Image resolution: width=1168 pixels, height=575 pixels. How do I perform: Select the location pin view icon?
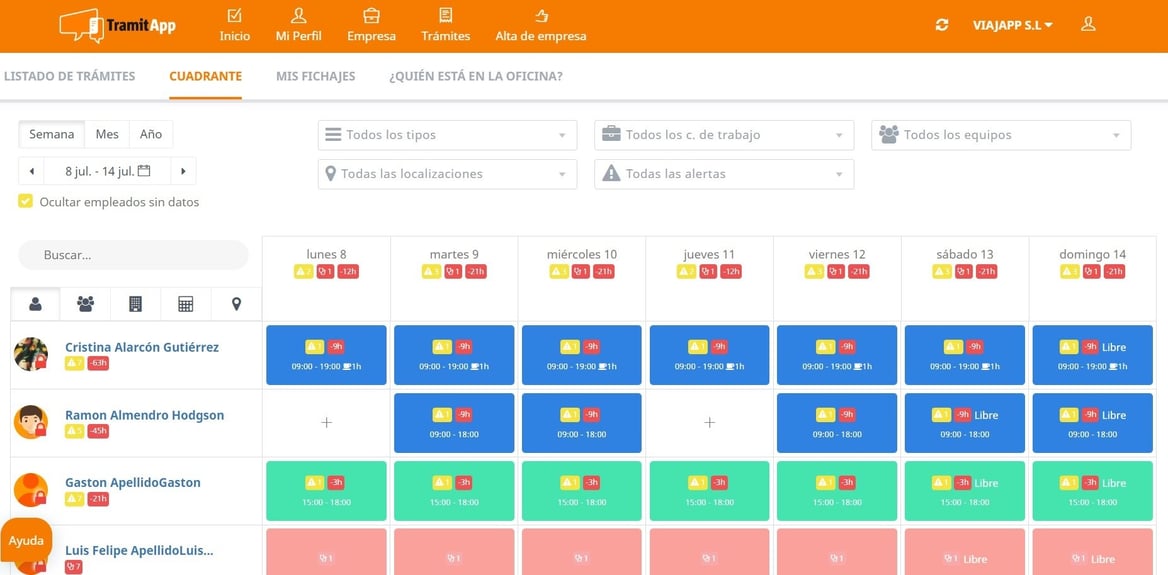coord(236,304)
